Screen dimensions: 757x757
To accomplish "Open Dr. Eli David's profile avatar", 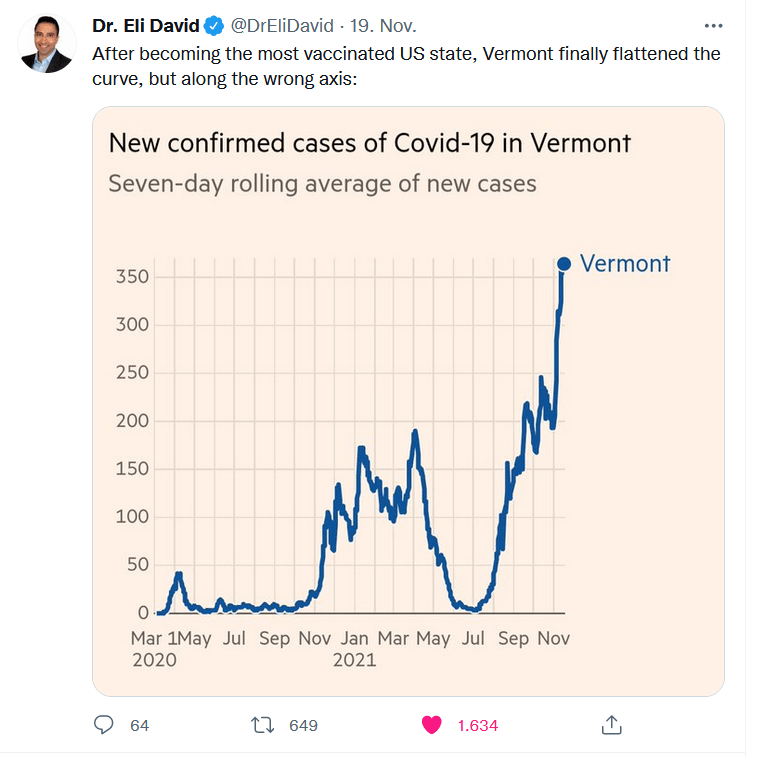I will tap(47, 44).
